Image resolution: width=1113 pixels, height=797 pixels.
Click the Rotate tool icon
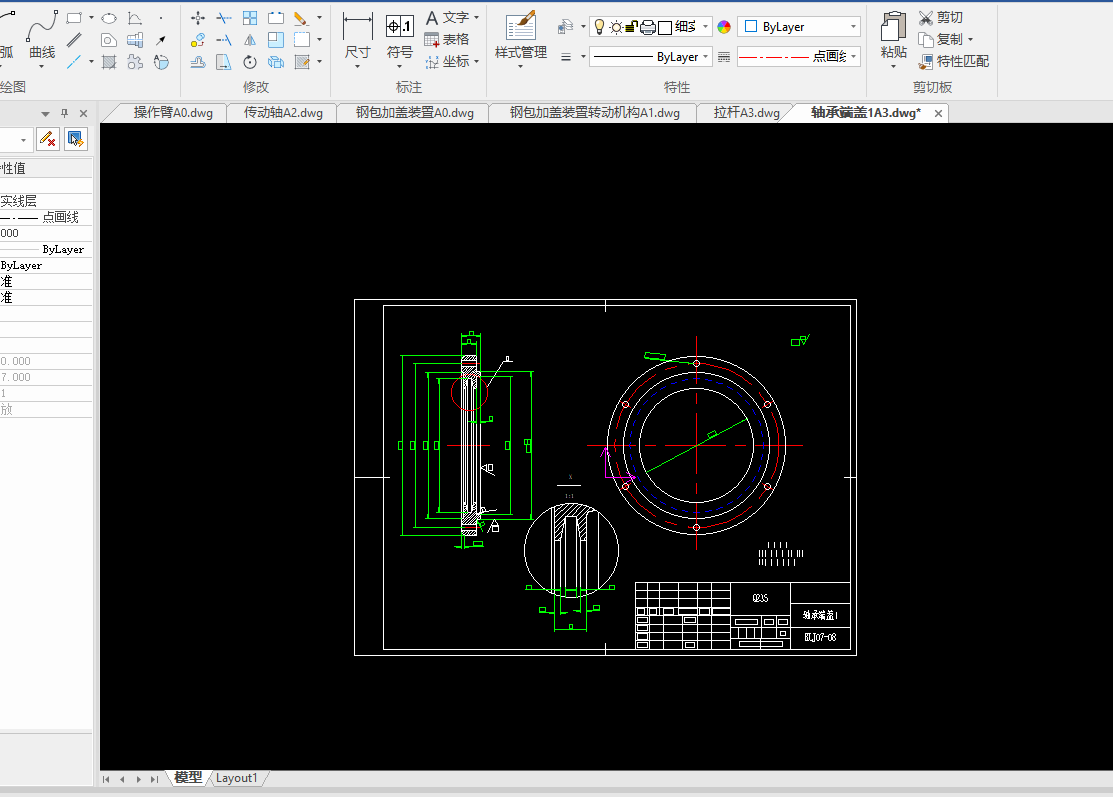(250, 62)
